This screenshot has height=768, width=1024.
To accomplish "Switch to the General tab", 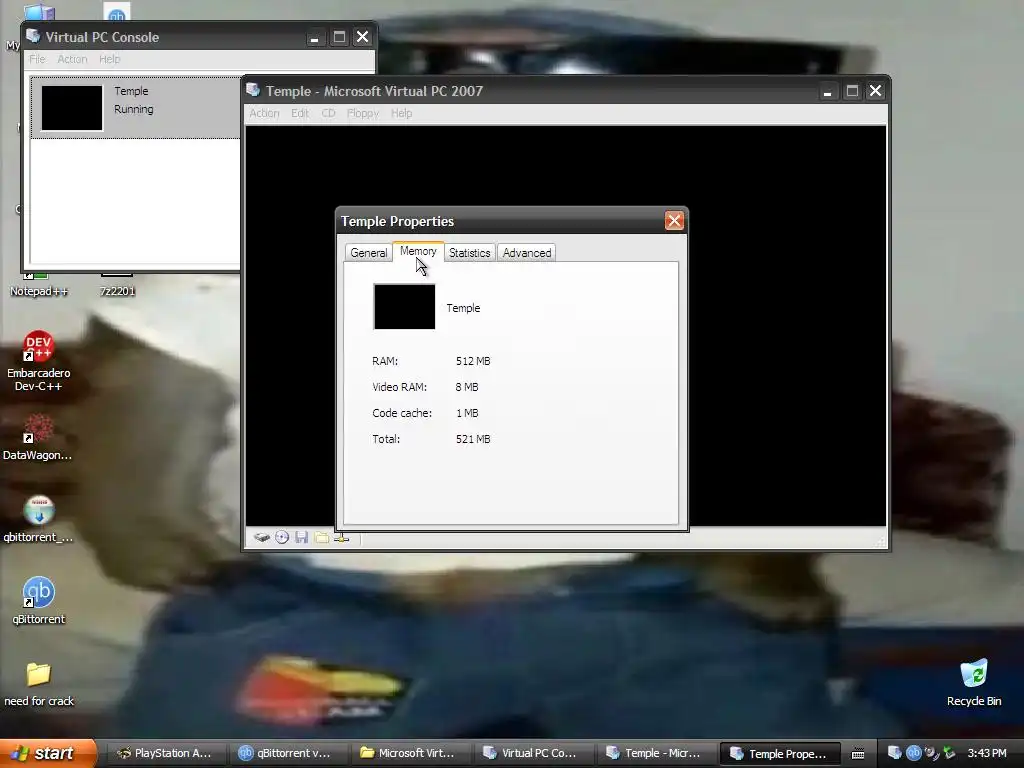I will click(x=368, y=253).
